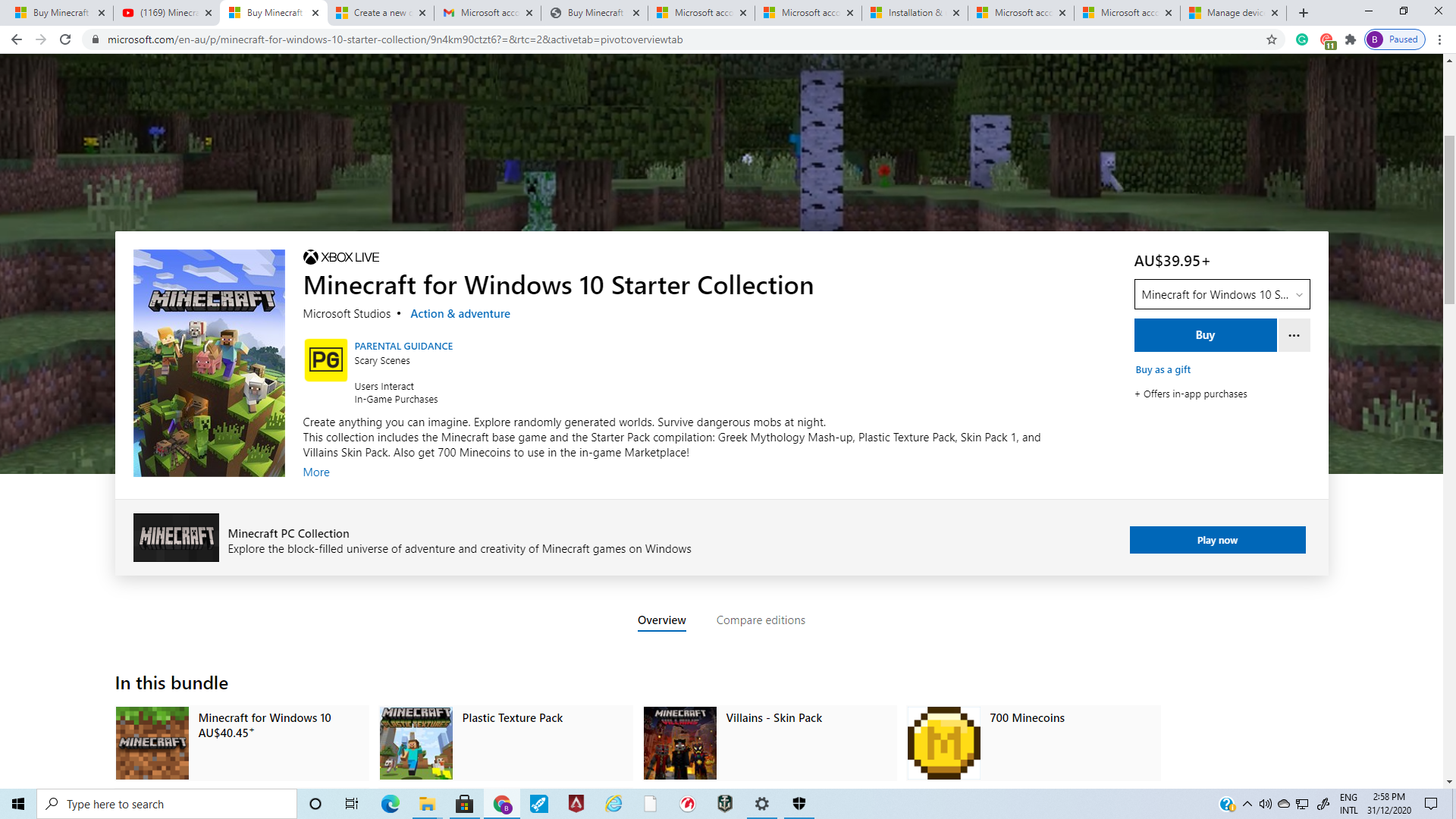Select the Compare editions tab
1456x819 pixels.
tap(761, 620)
